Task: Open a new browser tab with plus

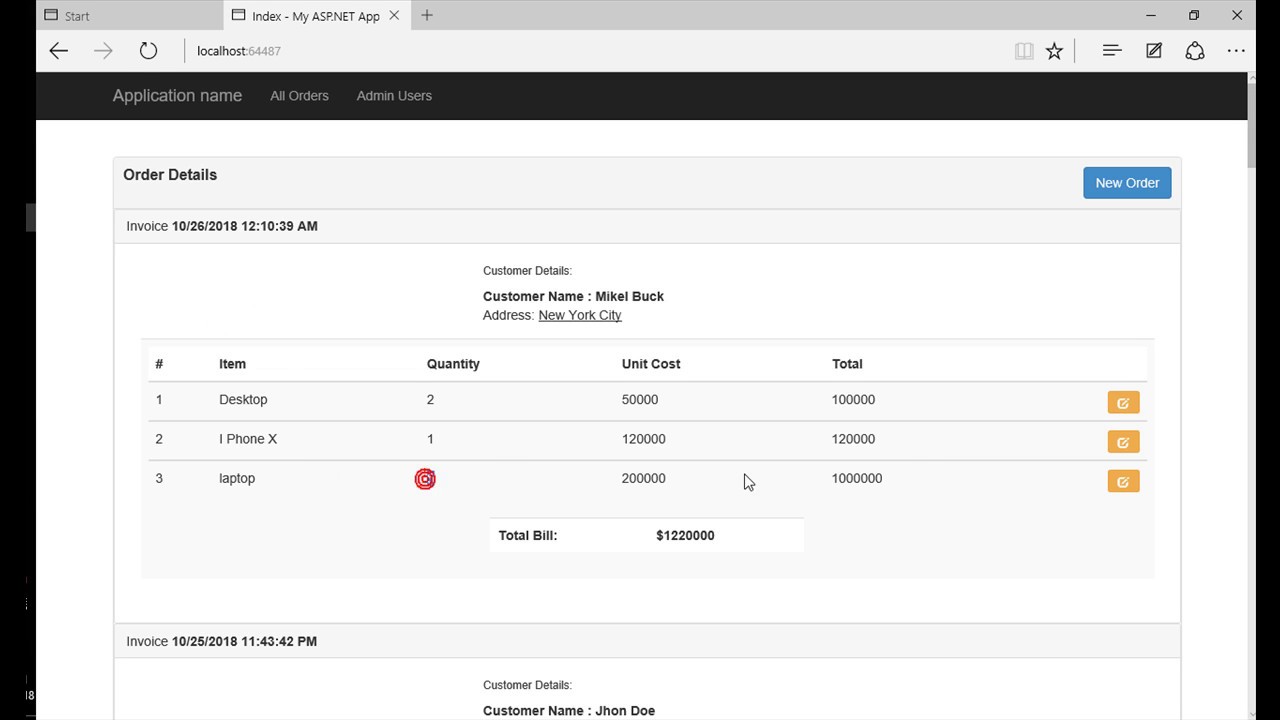Action: (x=427, y=15)
